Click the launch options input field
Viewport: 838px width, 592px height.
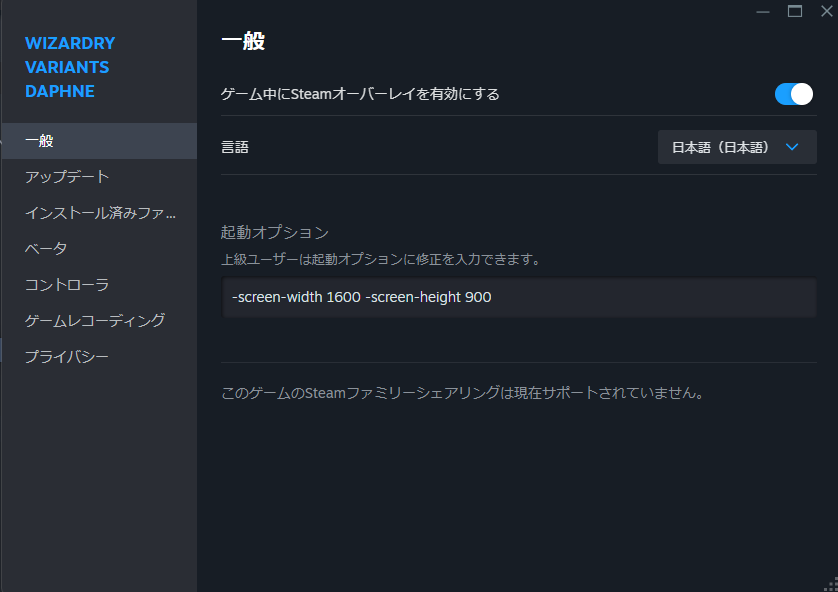point(518,297)
